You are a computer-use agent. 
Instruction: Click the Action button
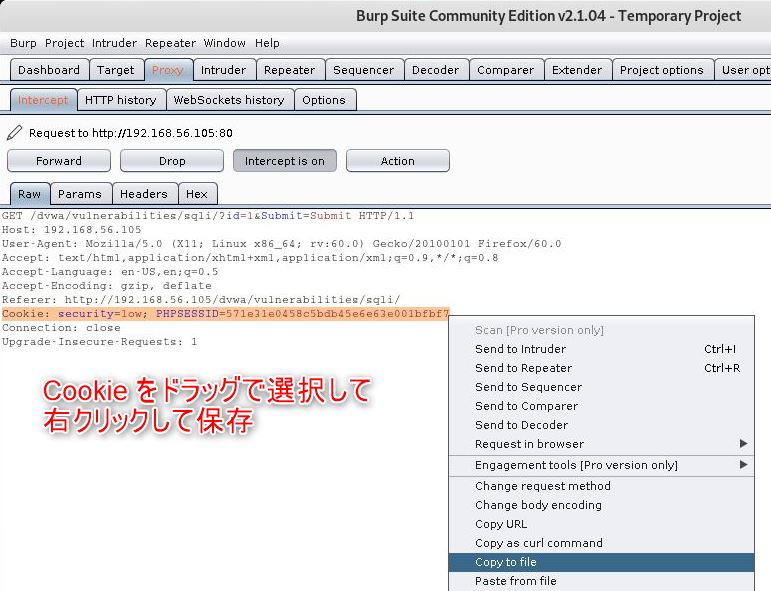pyautogui.click(x=398, y=161)
